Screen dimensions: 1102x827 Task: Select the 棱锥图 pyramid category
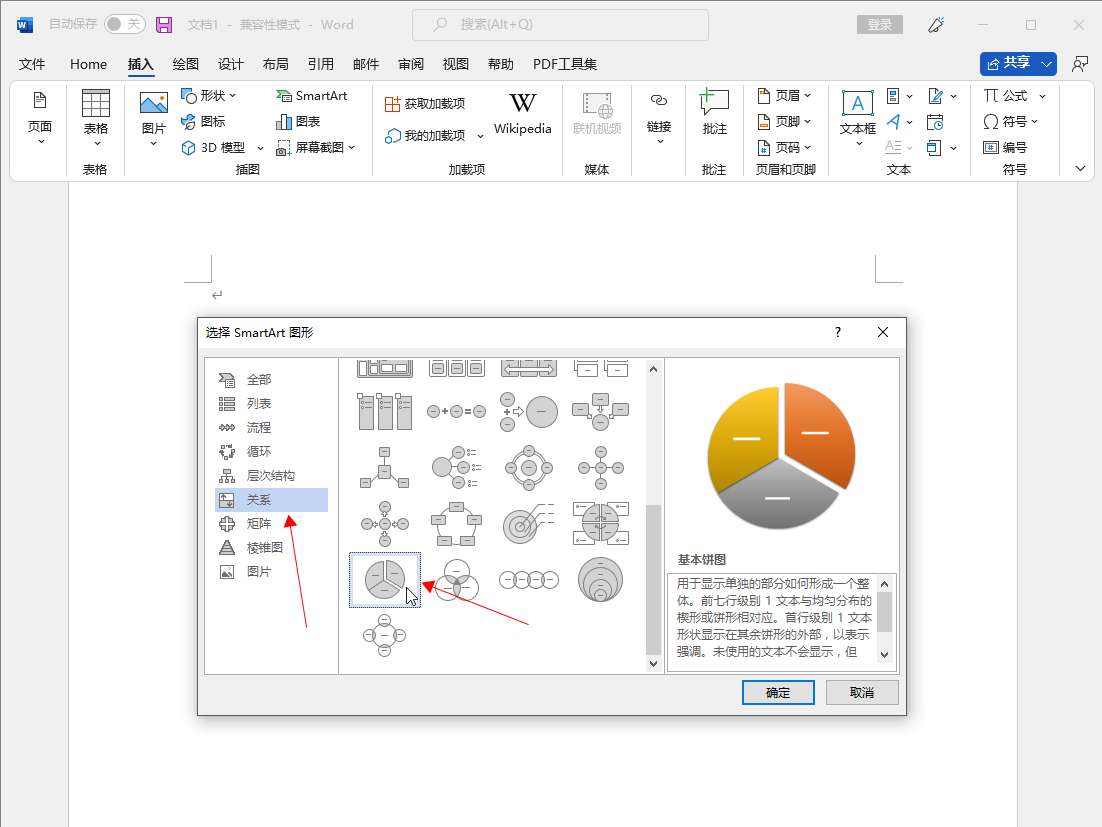pos(271,547)
